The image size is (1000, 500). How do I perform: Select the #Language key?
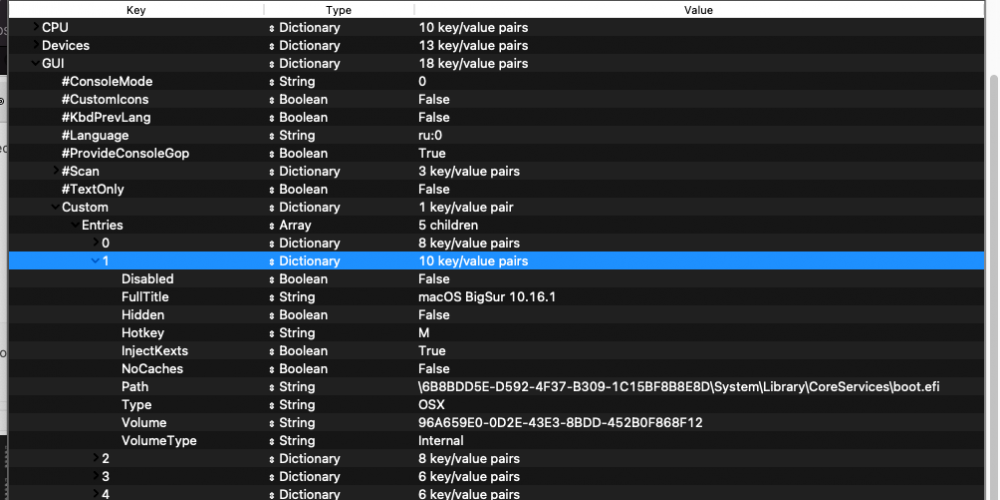click(95, 135)
